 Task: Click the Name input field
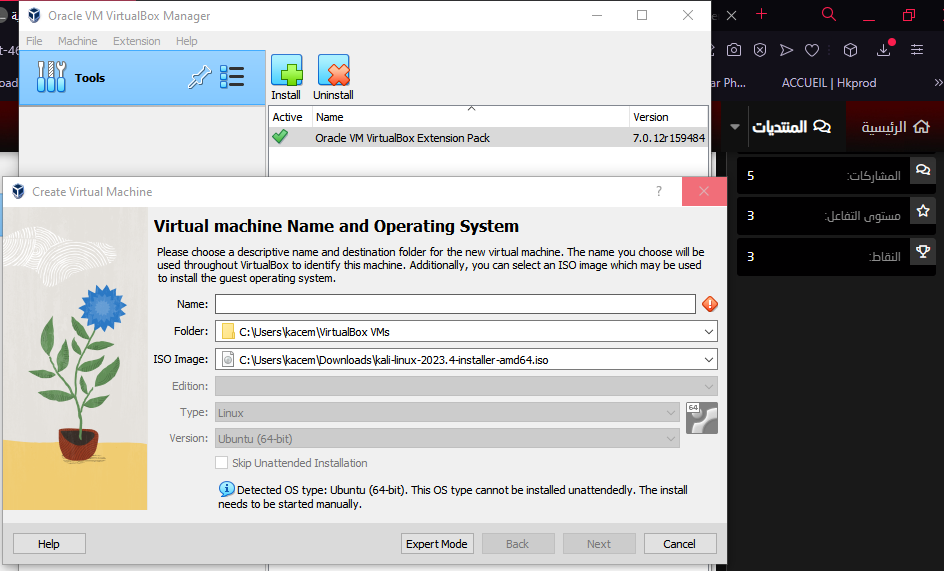[x=455, y=304]
